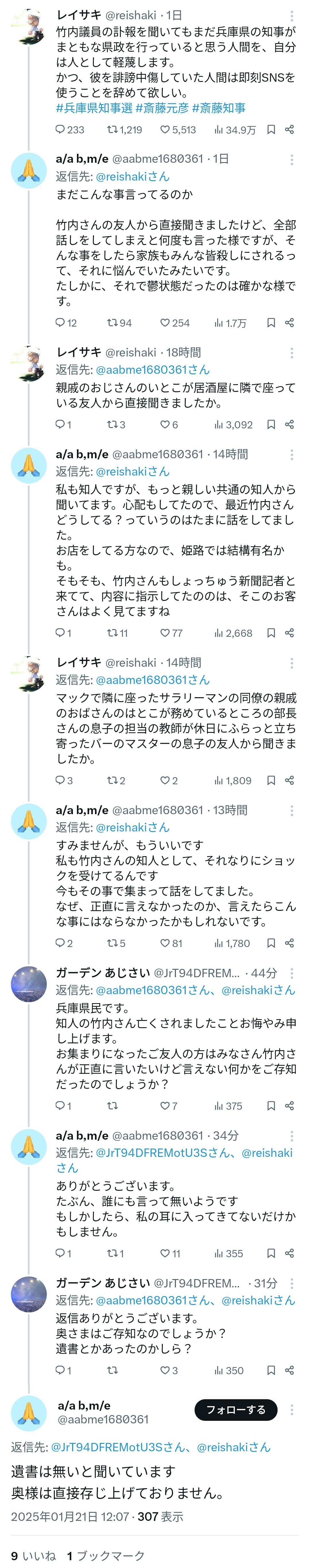Bookmark the reply with 2,668 views
This screenshot has width=310, height=1568.
[x=271, y=633]
